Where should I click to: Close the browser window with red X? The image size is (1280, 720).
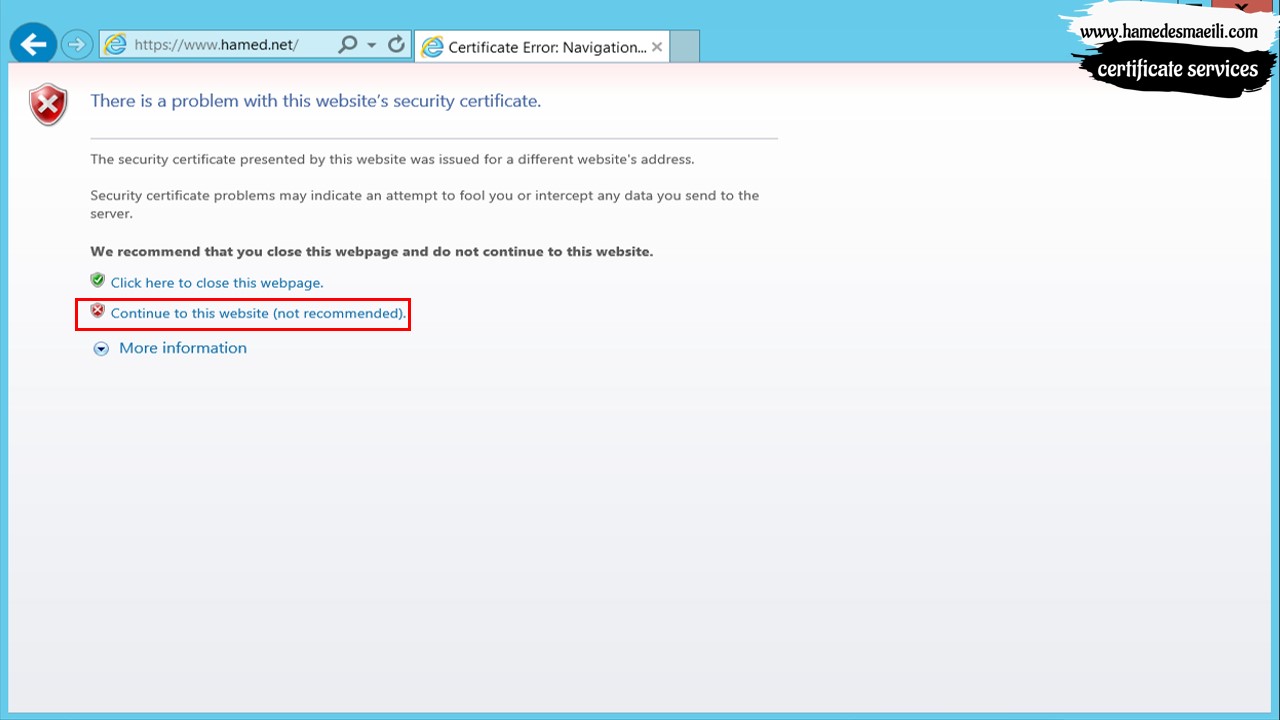[1241, 7]
